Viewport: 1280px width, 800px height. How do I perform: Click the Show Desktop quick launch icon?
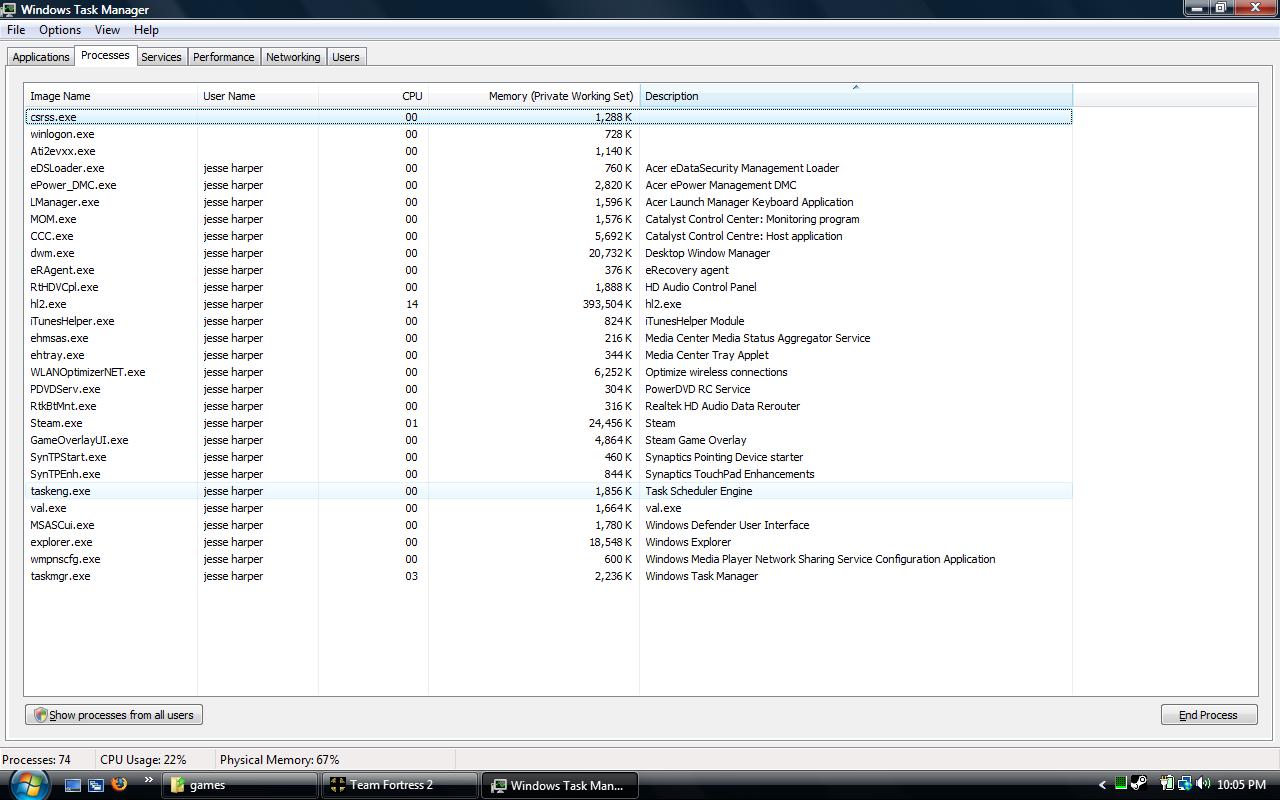(x=73, y=785)
